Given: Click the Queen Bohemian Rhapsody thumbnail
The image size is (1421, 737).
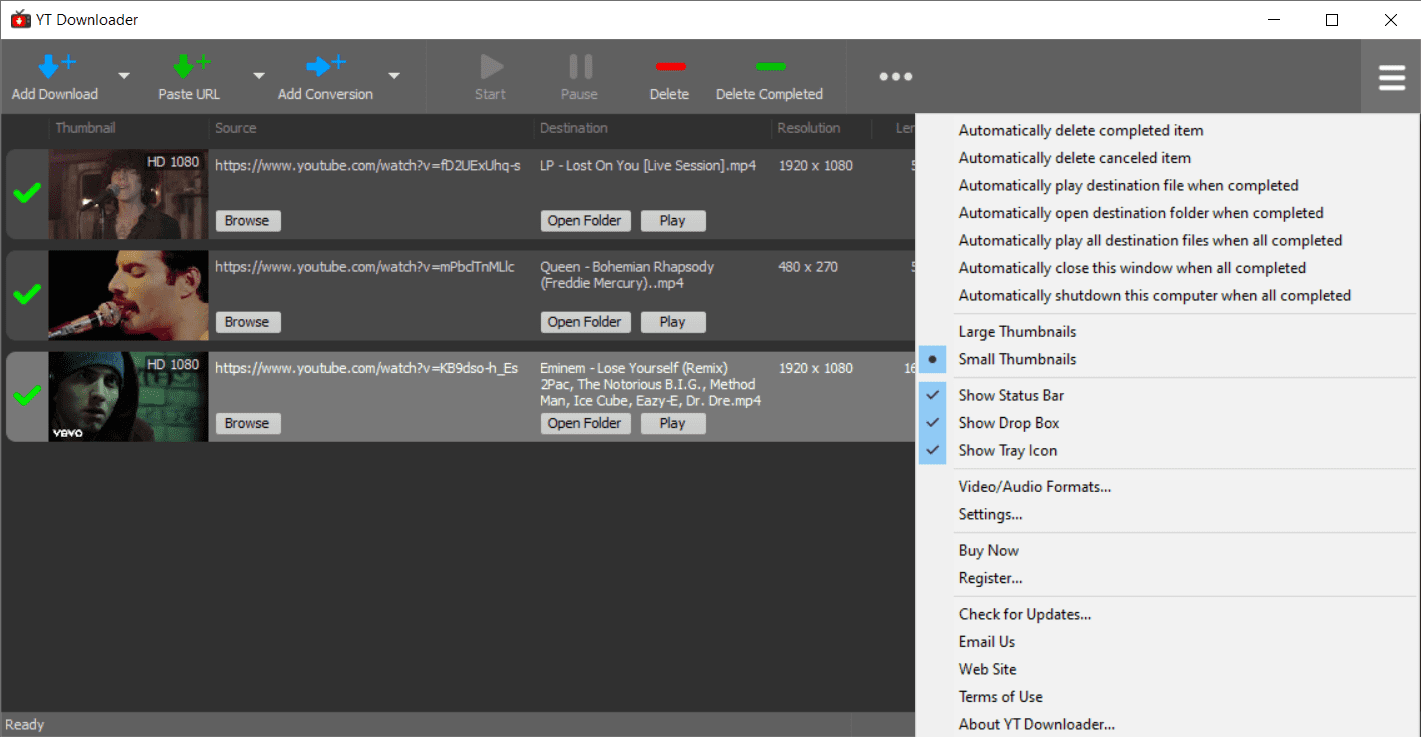Looking at the screenshot, I should click(128, 295).
